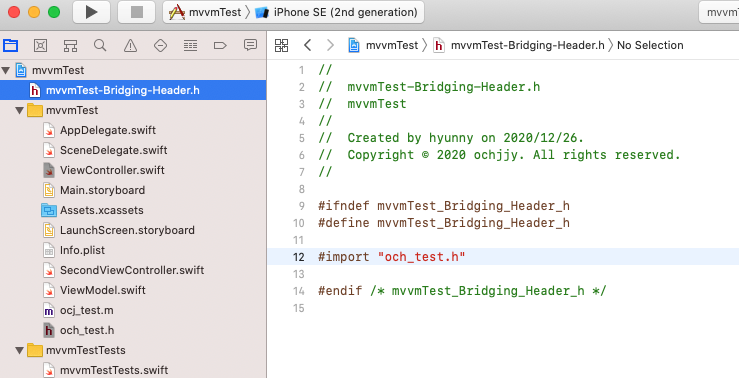739x378 pixels.
Task: Open the Debug navigator
Action: 190,45
